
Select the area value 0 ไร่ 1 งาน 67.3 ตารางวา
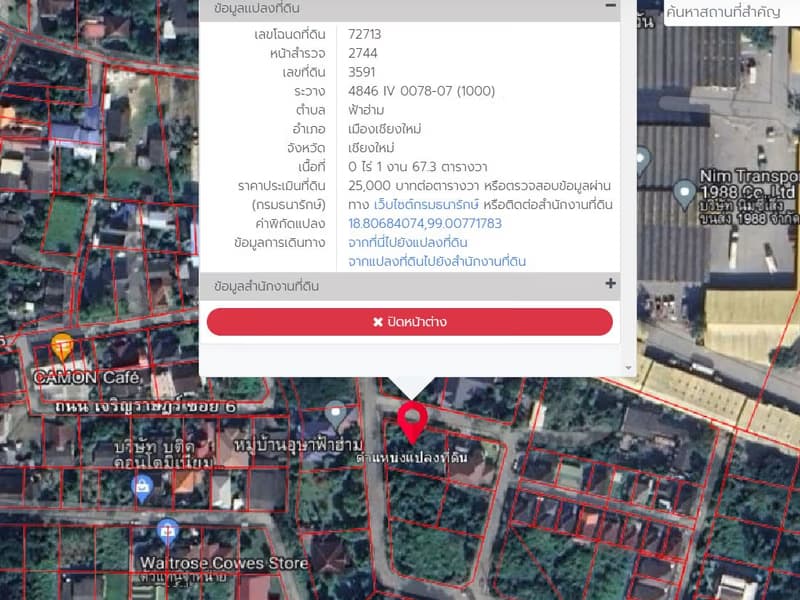tap(417, 167)
